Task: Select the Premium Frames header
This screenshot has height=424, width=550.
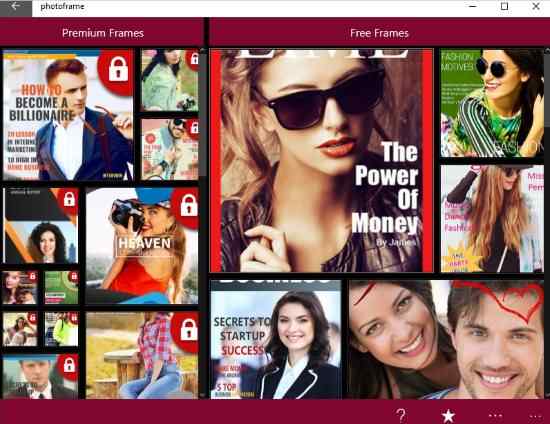Action: pyautogui.click(x=103, y=33)
